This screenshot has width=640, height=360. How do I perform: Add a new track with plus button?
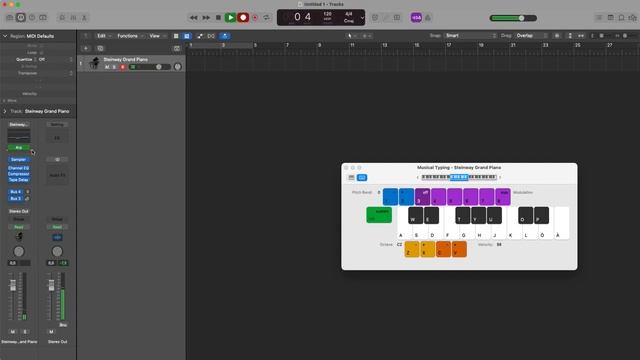[x=86, y=49]
